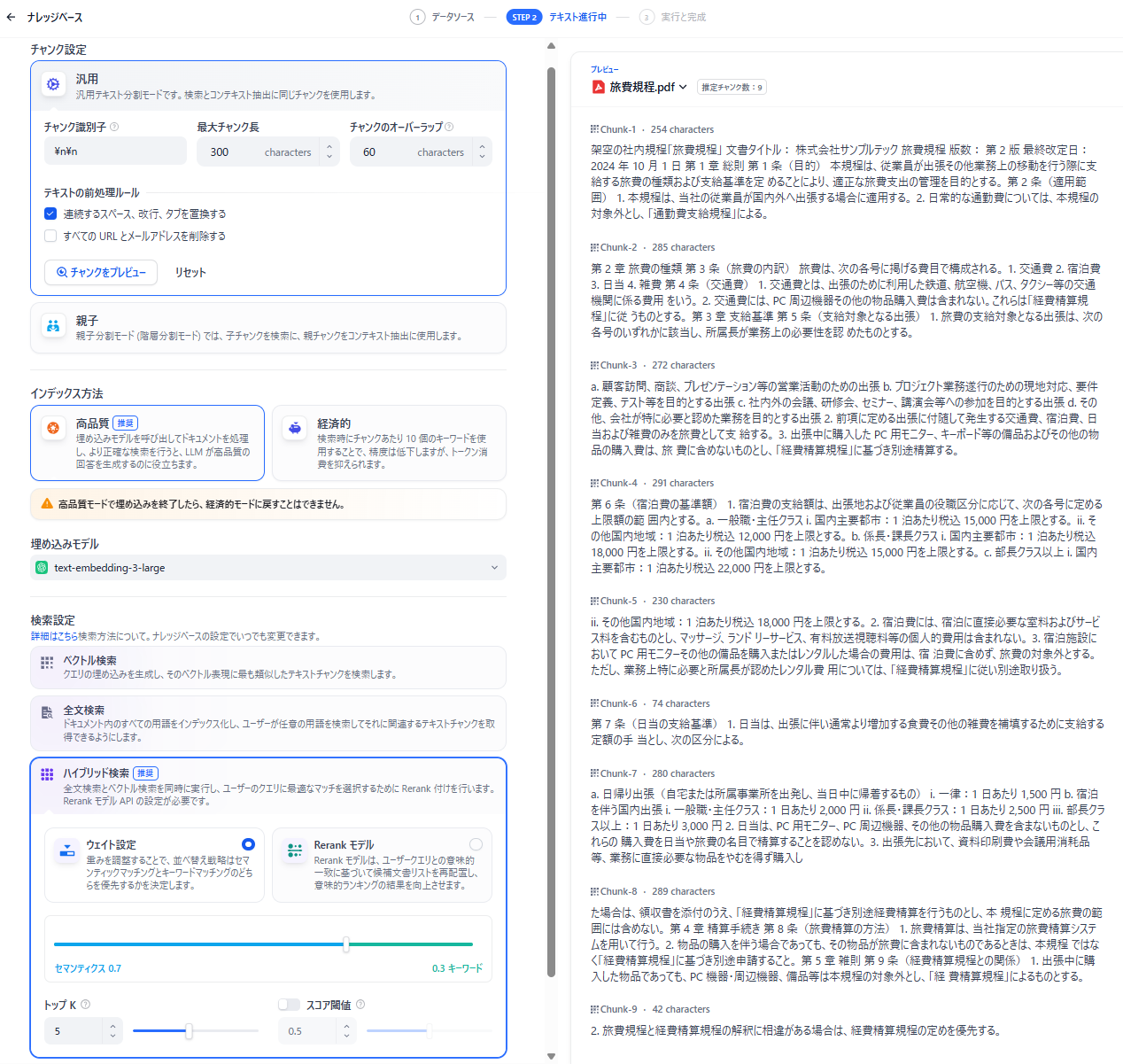Adjust the トップ K stepper arrows

pos(112,1031)
